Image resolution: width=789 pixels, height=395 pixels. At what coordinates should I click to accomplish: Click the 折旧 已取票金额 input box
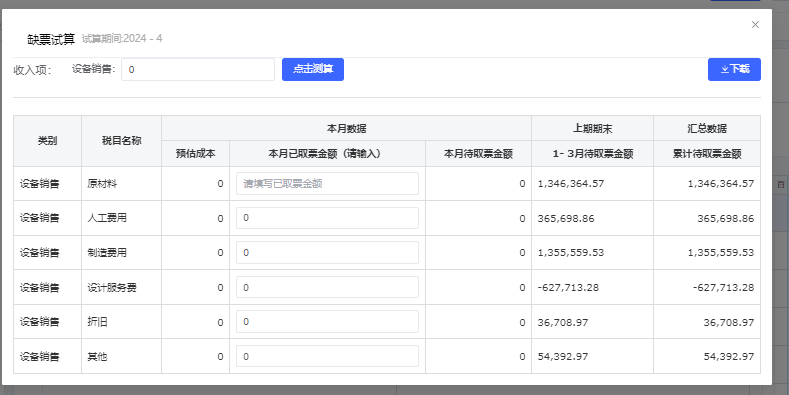coord(327,322)
